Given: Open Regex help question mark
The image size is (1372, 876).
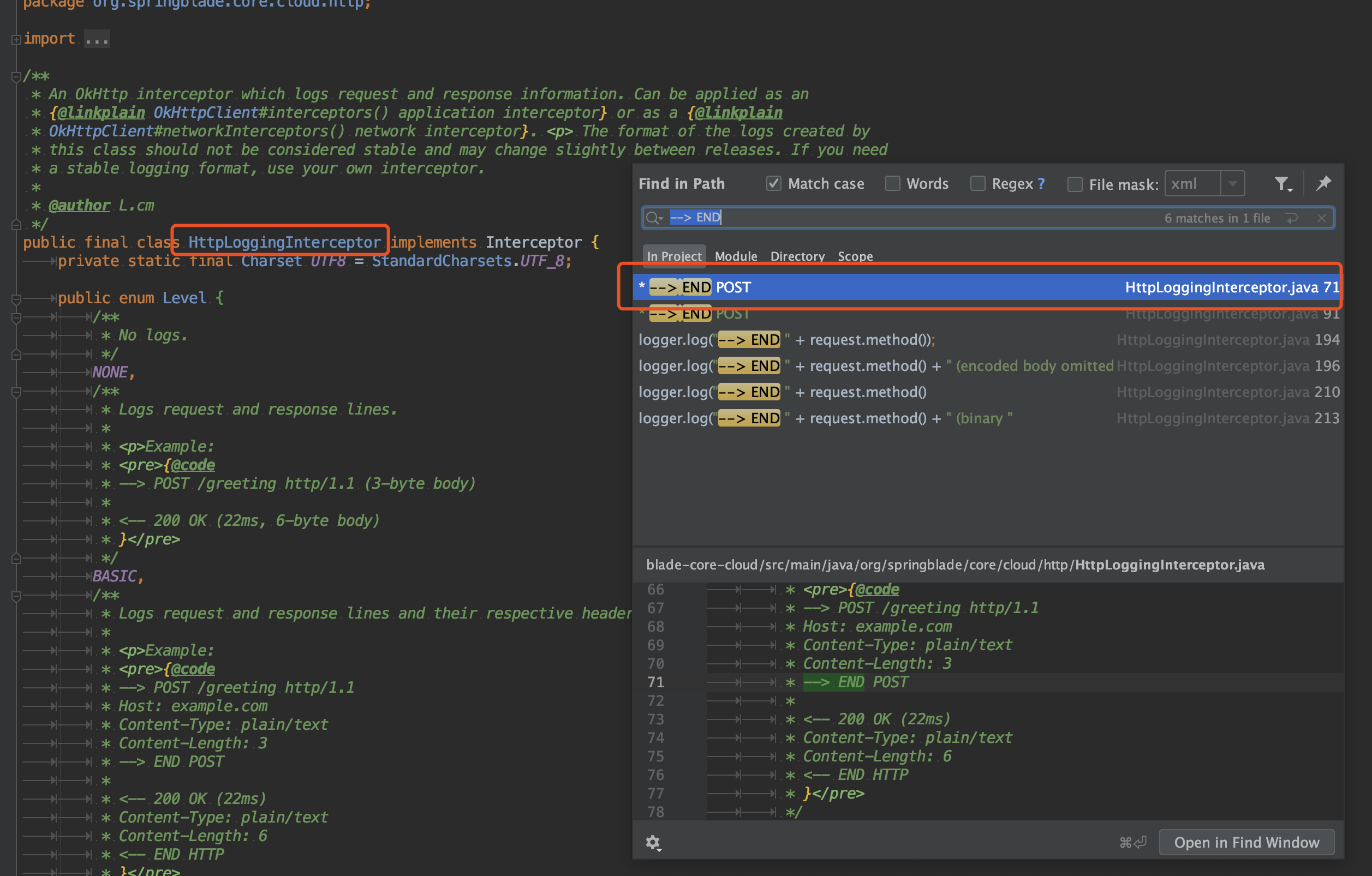Looking at the screenshot, I should (1041, 184).
